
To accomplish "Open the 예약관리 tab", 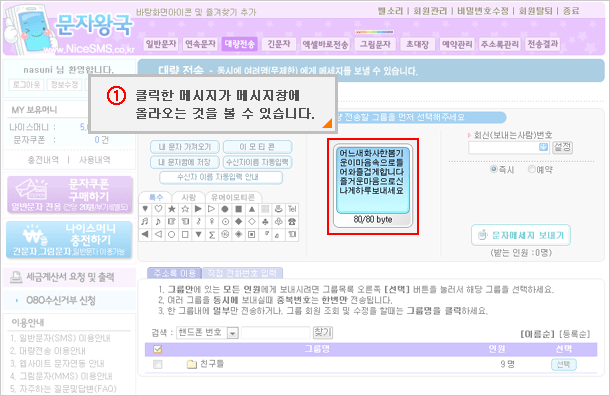I will [457, 44].
